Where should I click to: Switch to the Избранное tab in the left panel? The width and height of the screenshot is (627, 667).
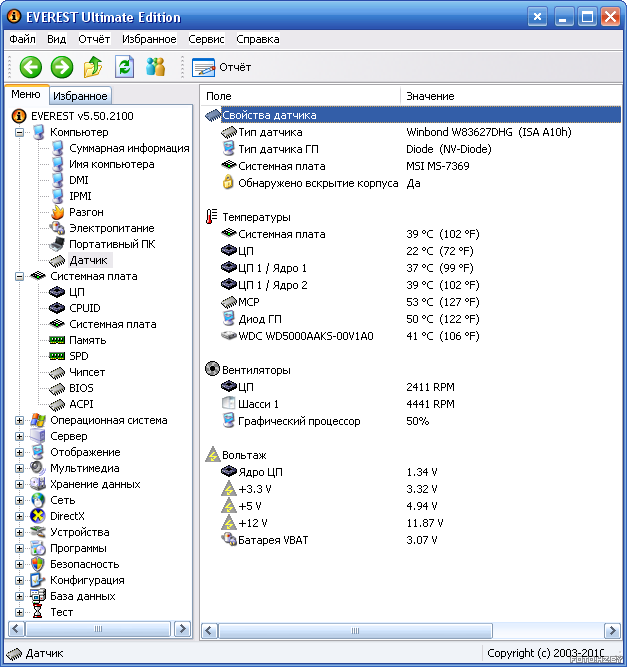coord(80,96)
